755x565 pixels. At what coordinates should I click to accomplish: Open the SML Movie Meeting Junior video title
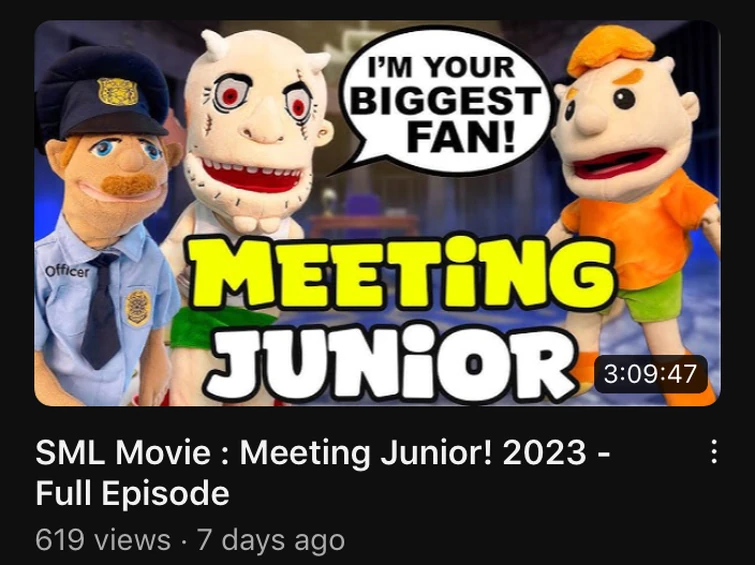tap(323, 473)
